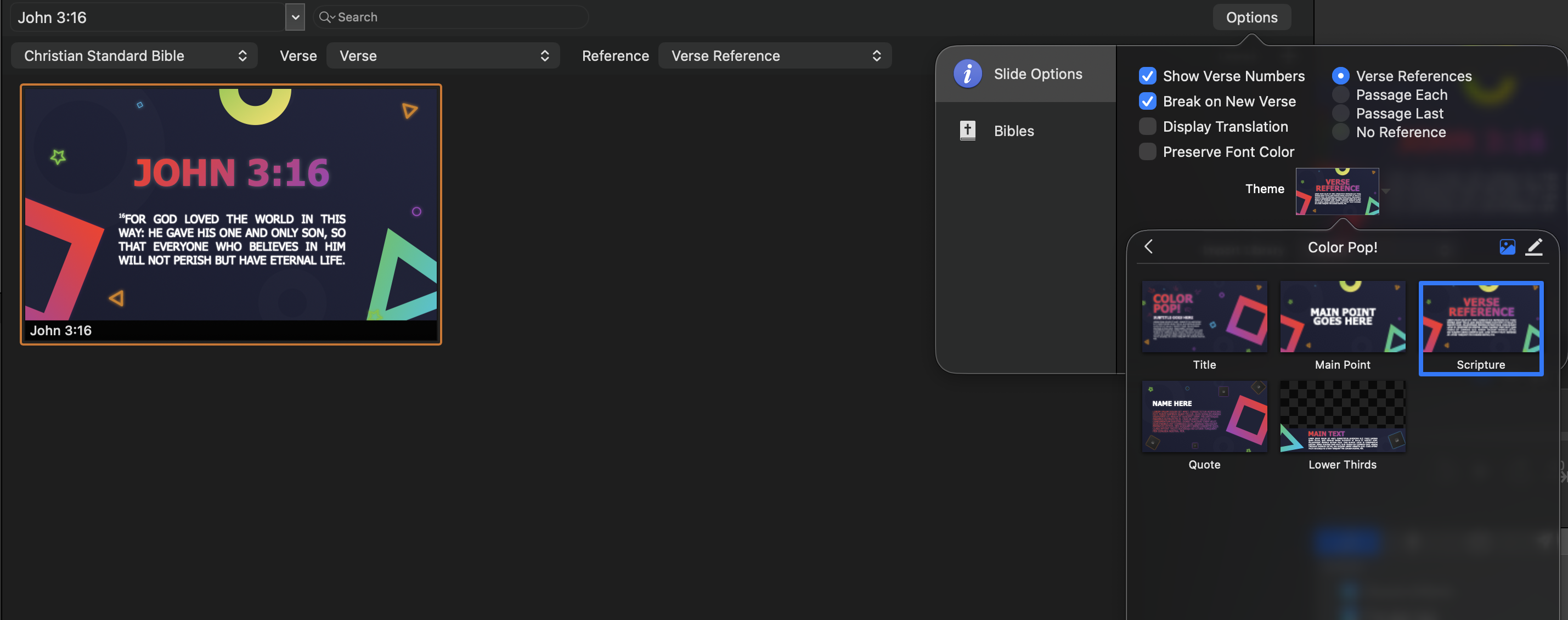Select Passage Last radio button
1568x620 pixels.
click(1340, 113)
